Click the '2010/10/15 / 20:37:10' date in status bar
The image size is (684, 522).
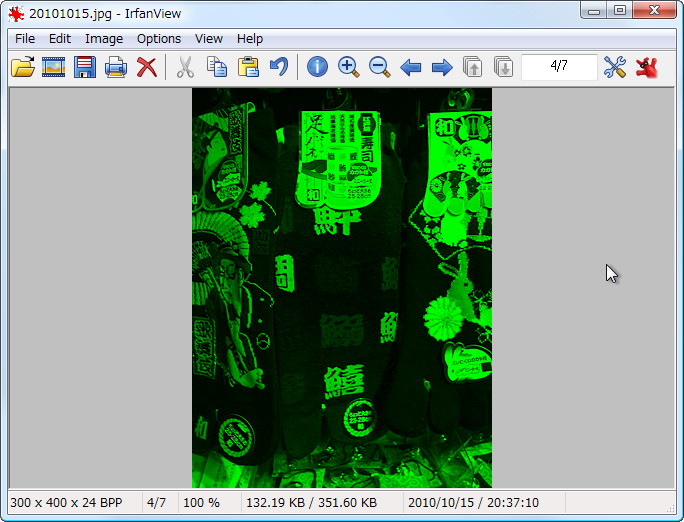click(473, 502)
